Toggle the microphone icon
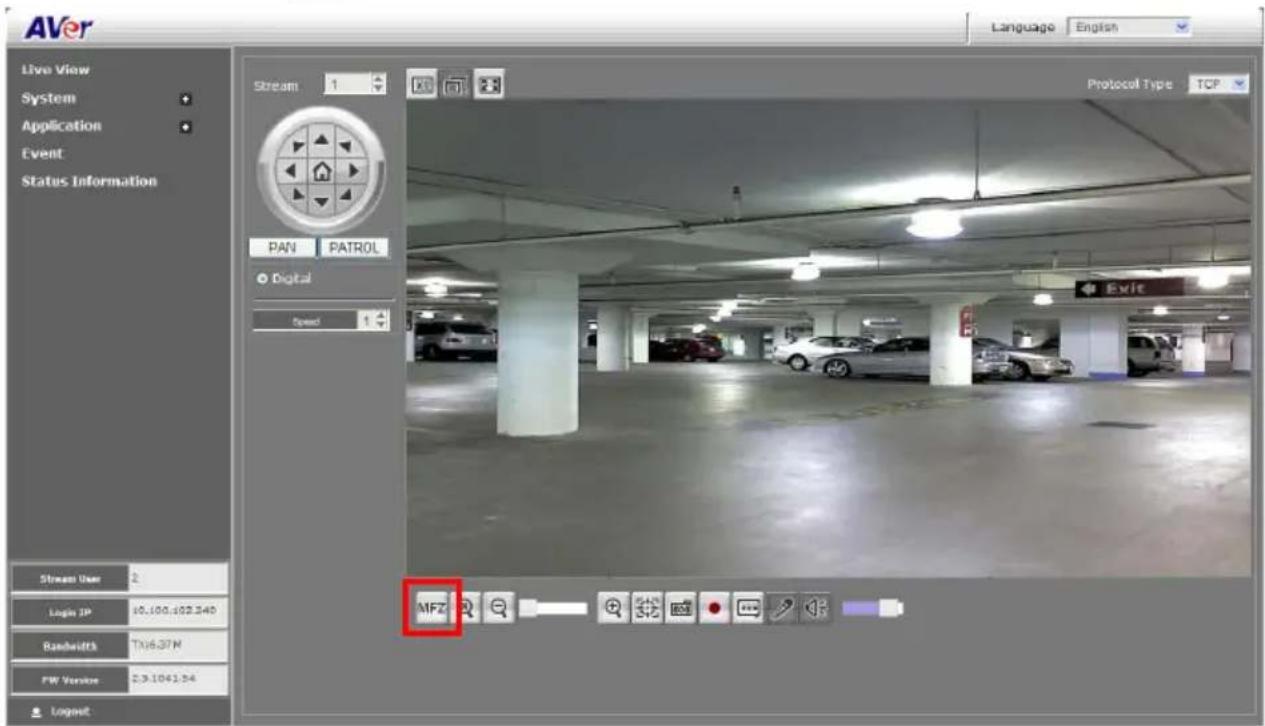Image resolution: width=1265 pixels, height=726 pixels. click(780, 607)
